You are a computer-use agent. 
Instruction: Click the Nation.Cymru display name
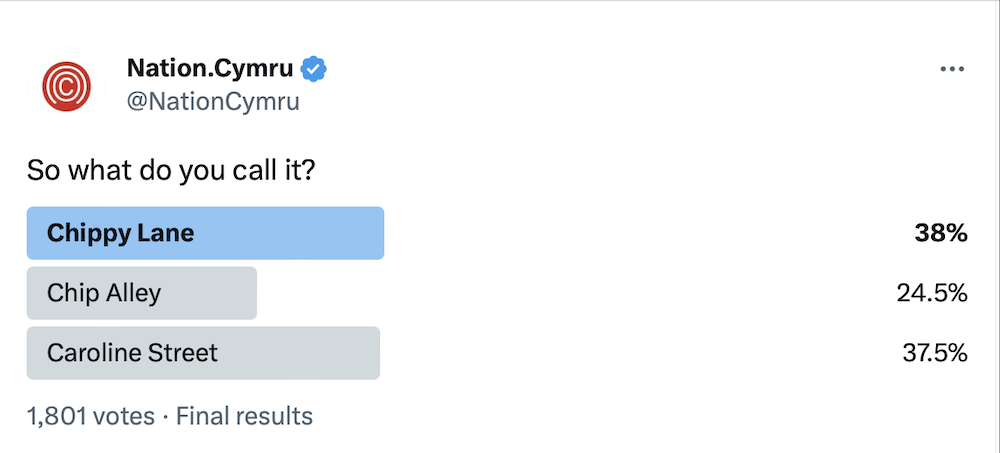point(210,68)
